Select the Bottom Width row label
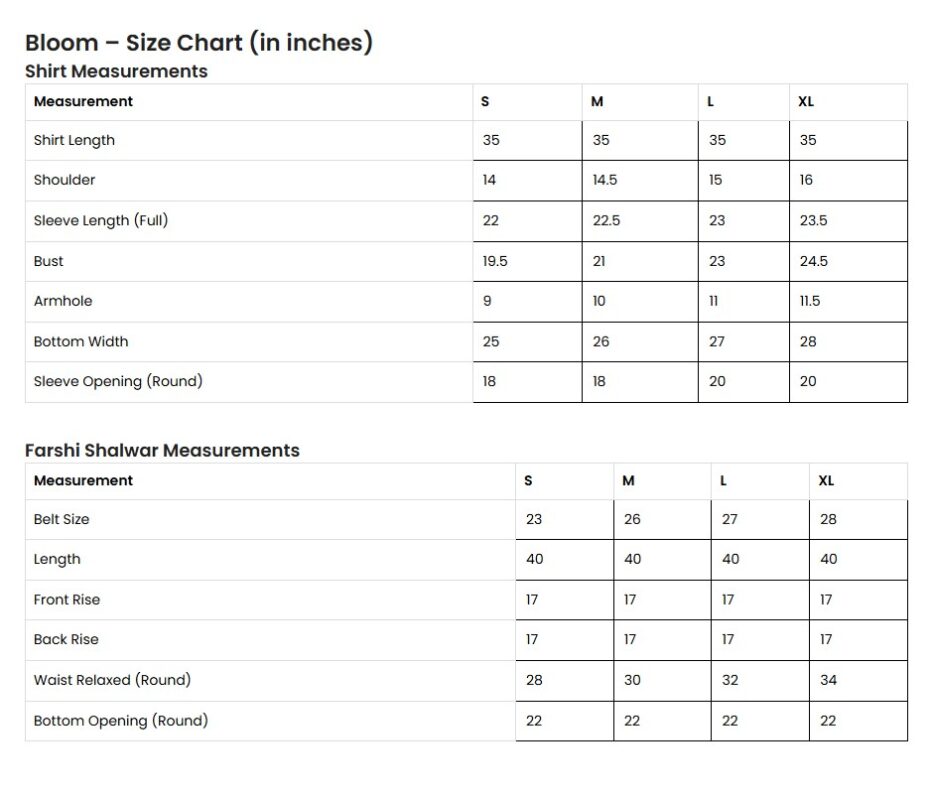The width and height of the screenshot is (933, 800). point(81,341)
